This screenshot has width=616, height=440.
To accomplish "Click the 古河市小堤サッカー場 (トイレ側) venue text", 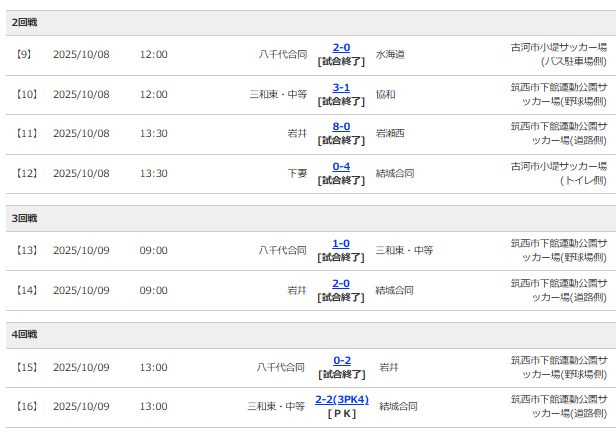I will tap(557, 173).
